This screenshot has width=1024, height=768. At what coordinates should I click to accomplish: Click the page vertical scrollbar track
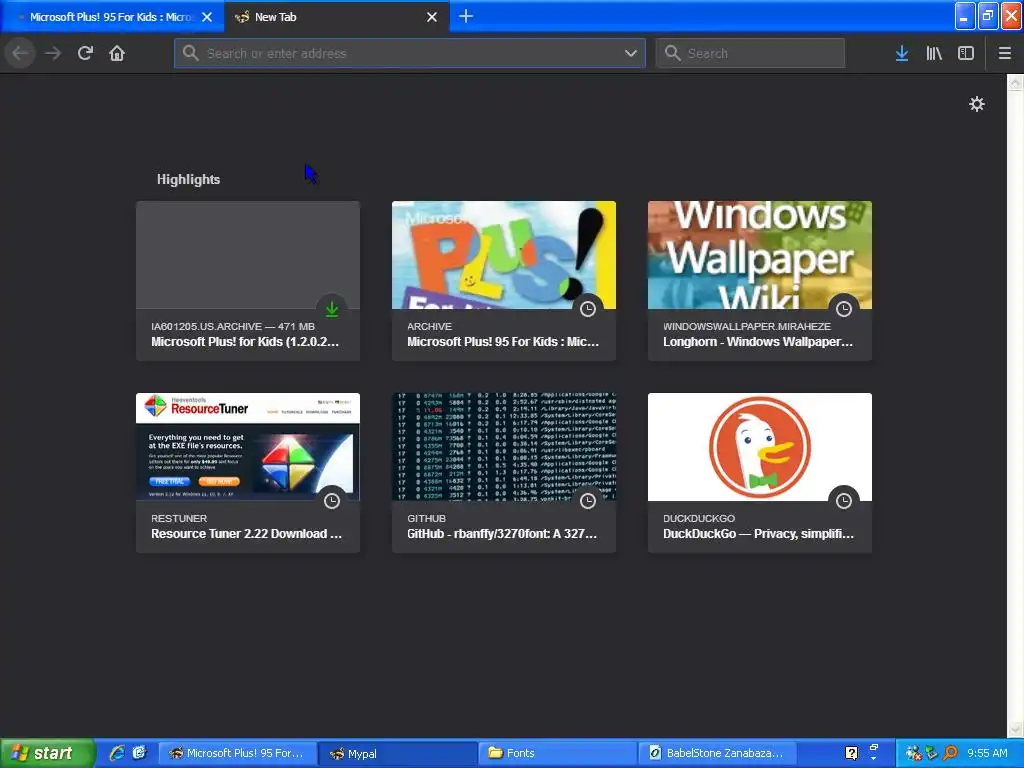1015,405
